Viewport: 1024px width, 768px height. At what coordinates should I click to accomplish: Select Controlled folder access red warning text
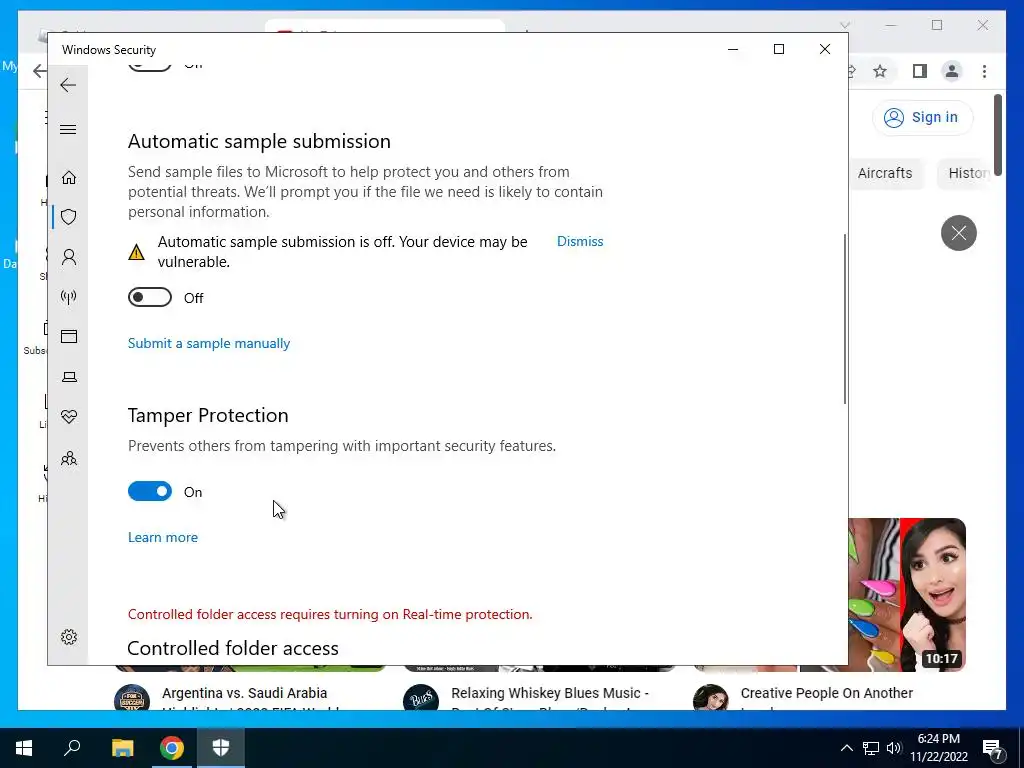click(x=330, y=615)
